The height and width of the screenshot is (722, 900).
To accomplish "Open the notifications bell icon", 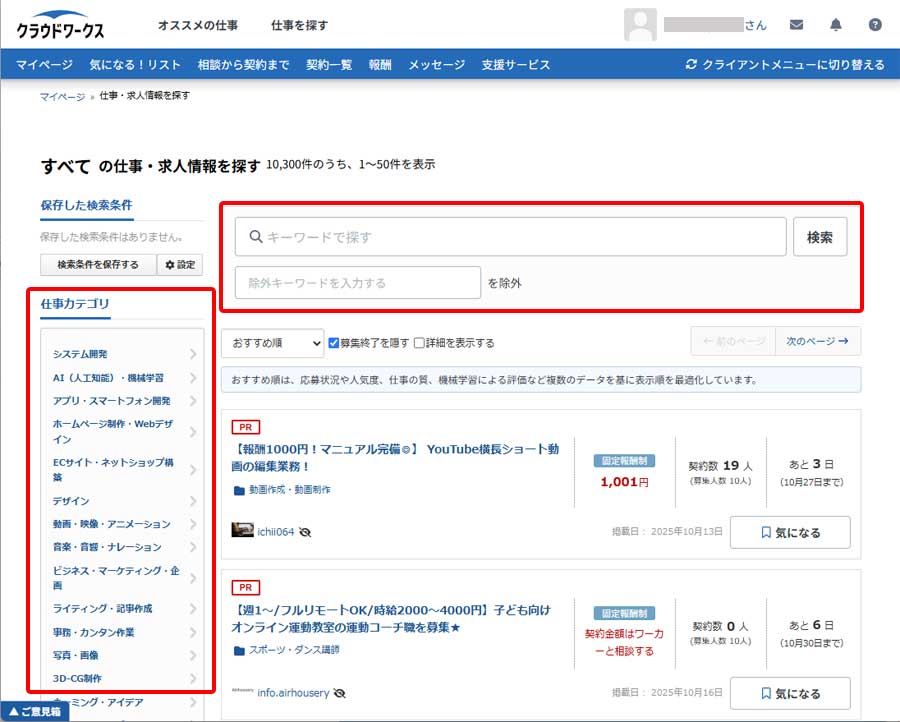I will 836,25.
